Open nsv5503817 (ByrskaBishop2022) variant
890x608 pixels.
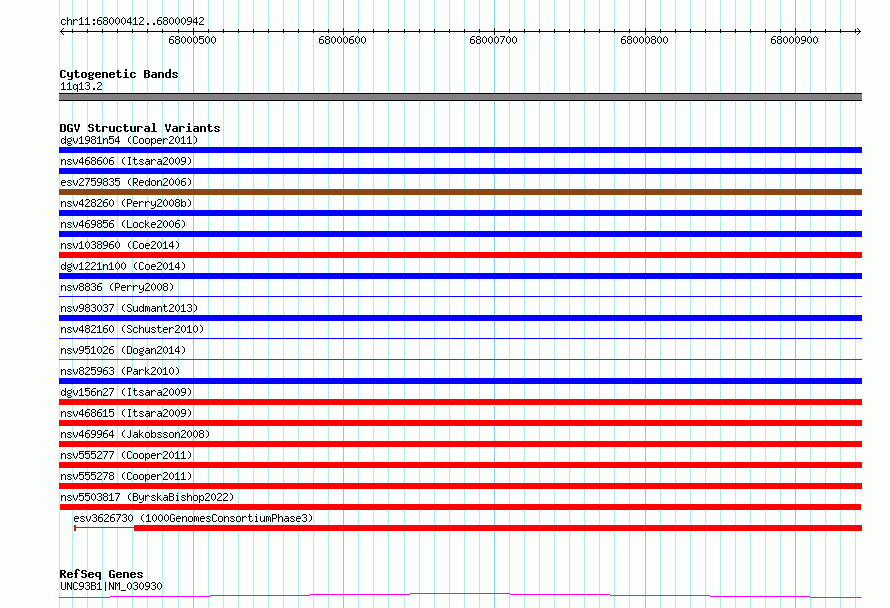tap(147, 497)
